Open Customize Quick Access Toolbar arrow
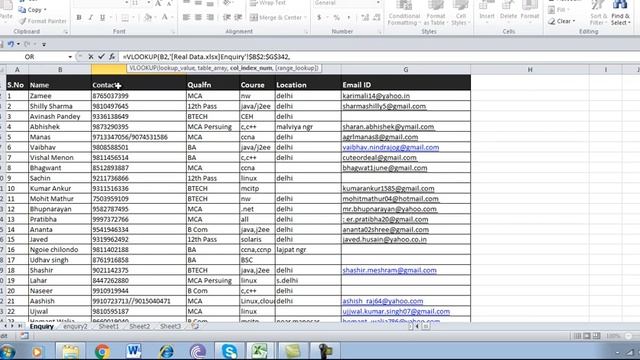640x360 pixels. coord(44,44)
